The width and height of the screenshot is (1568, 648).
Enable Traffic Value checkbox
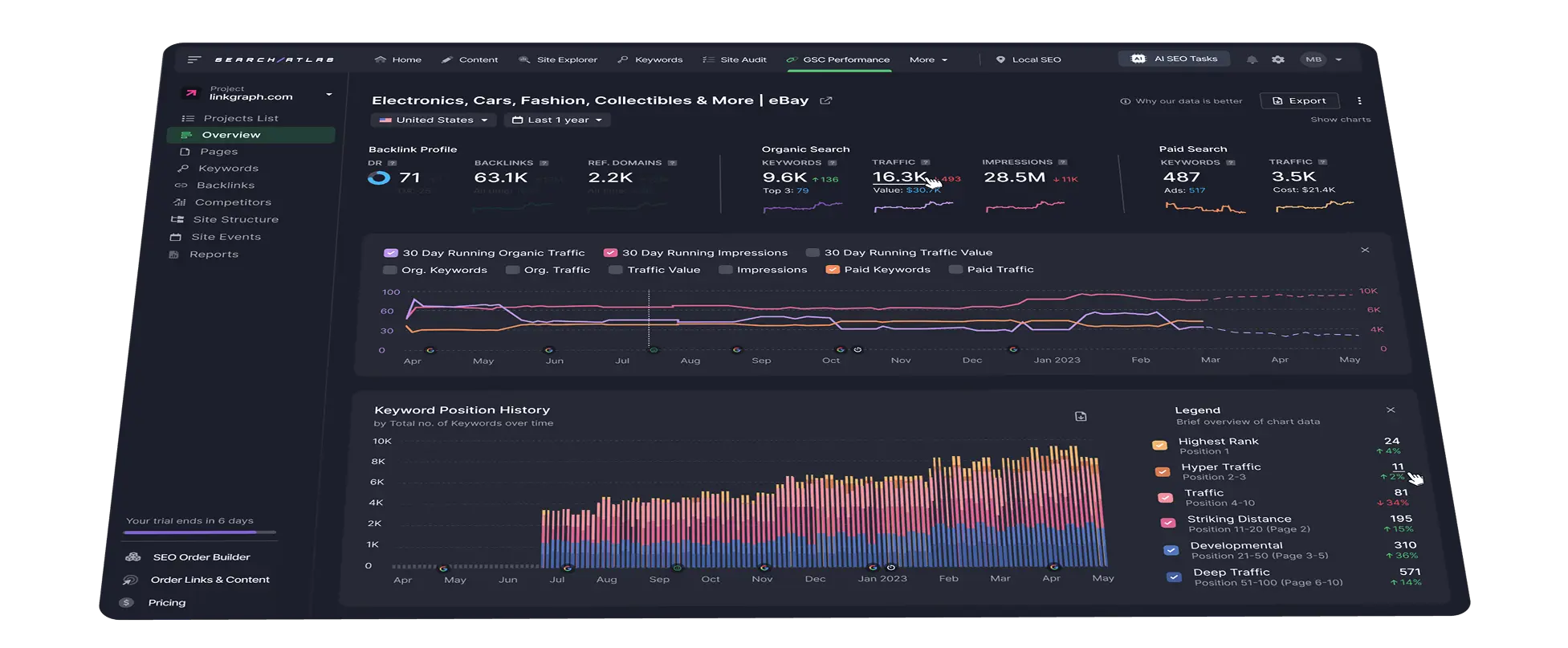[616, 270]
